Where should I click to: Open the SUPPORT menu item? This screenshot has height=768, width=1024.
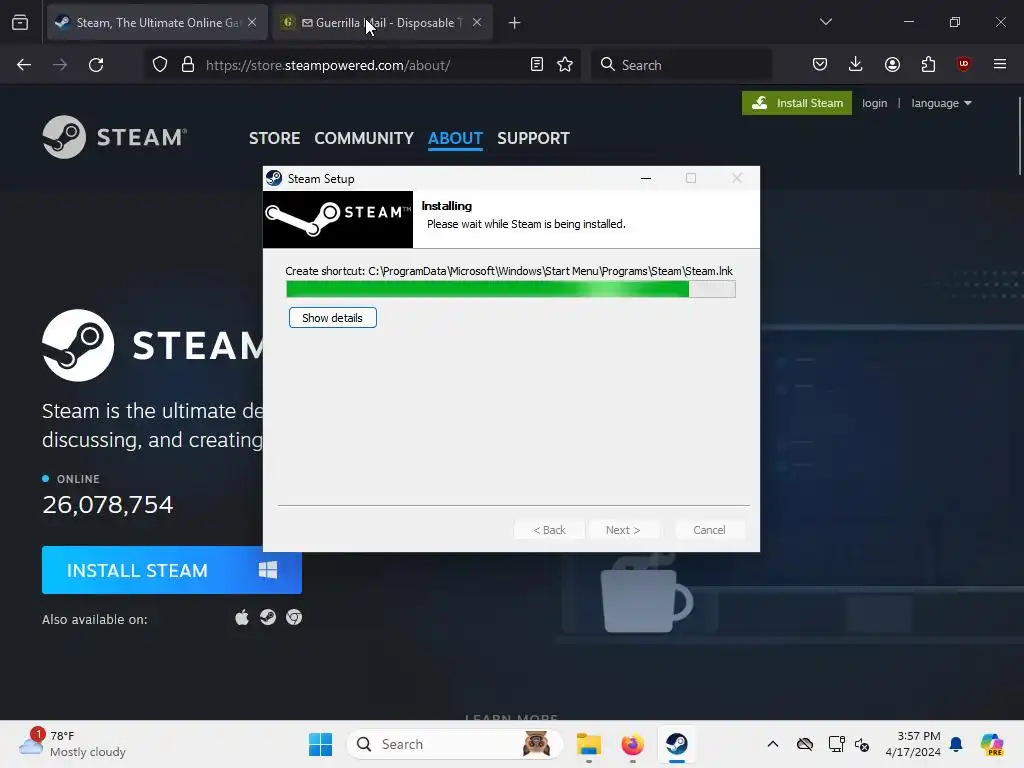point(534,138)
